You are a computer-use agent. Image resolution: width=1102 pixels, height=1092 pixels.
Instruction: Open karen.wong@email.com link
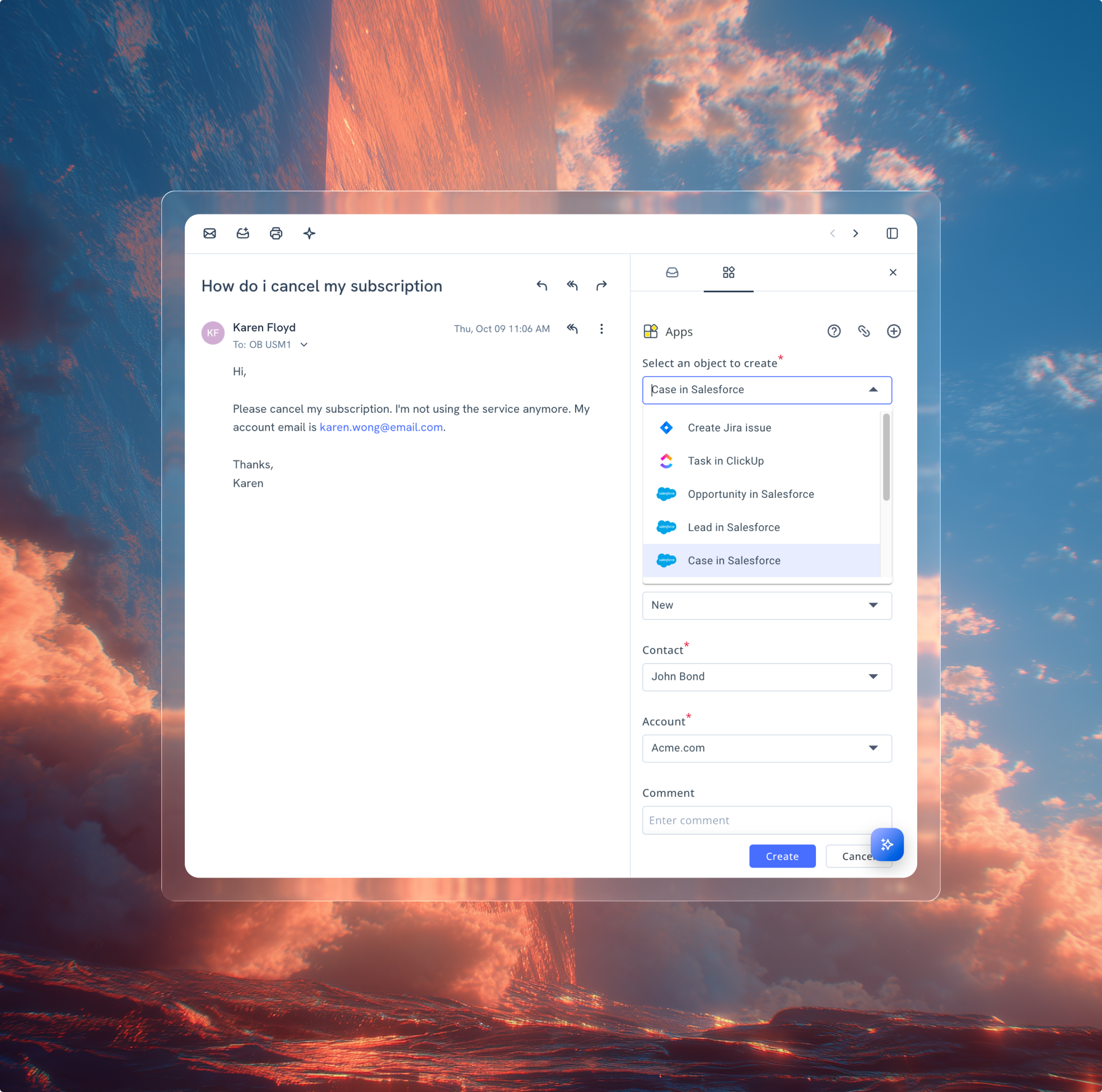pyautogui.click(x=381, y=427)
